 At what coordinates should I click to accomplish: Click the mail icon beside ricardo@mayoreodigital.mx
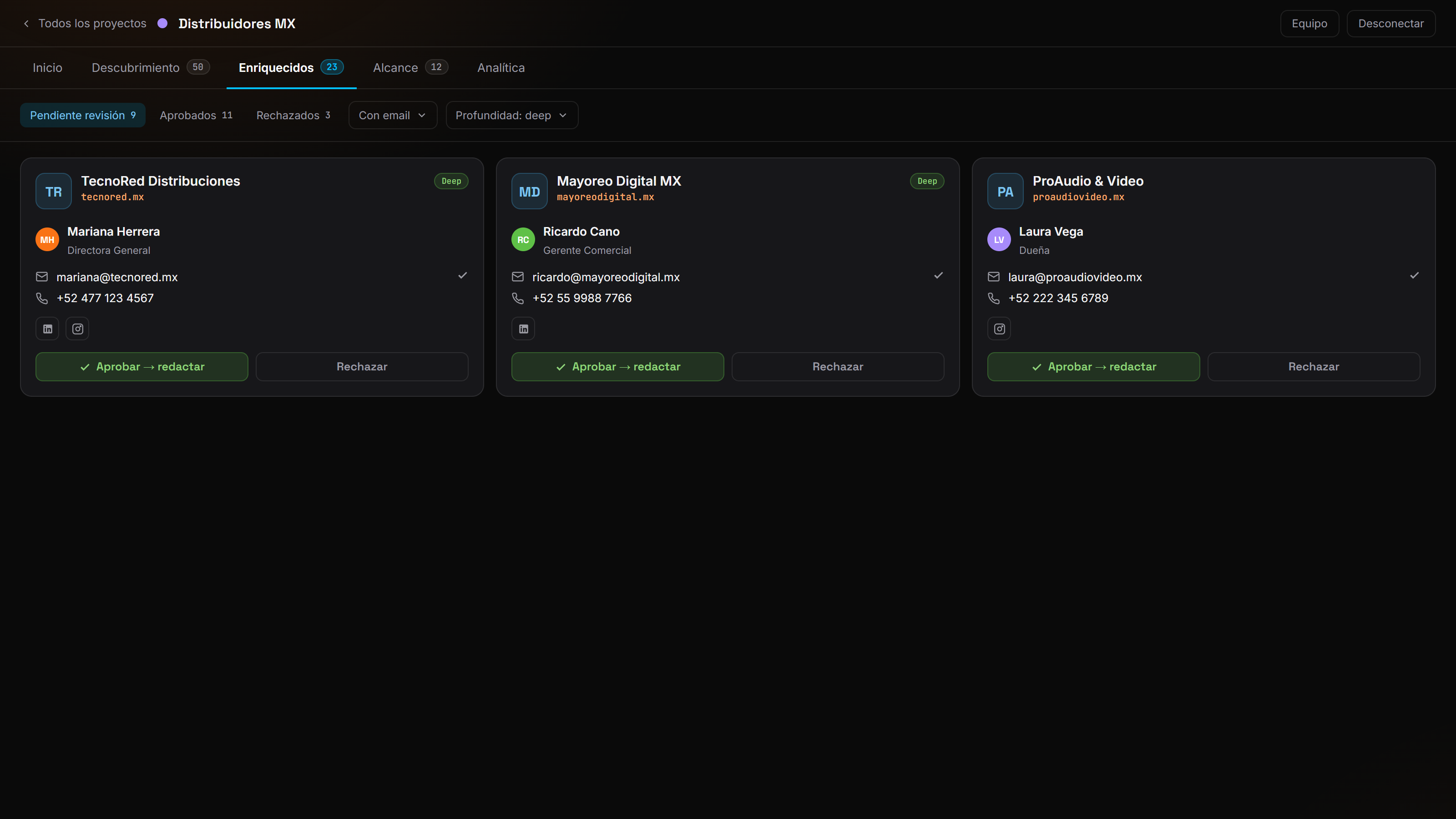click(x=518, y=277)
